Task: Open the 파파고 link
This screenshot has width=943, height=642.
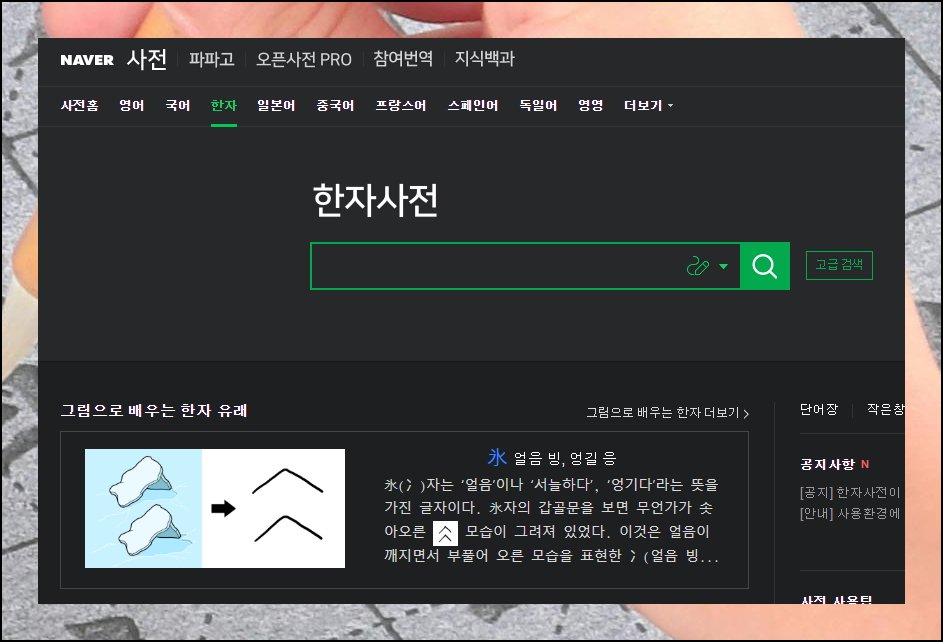Action: tap(211, 59)
